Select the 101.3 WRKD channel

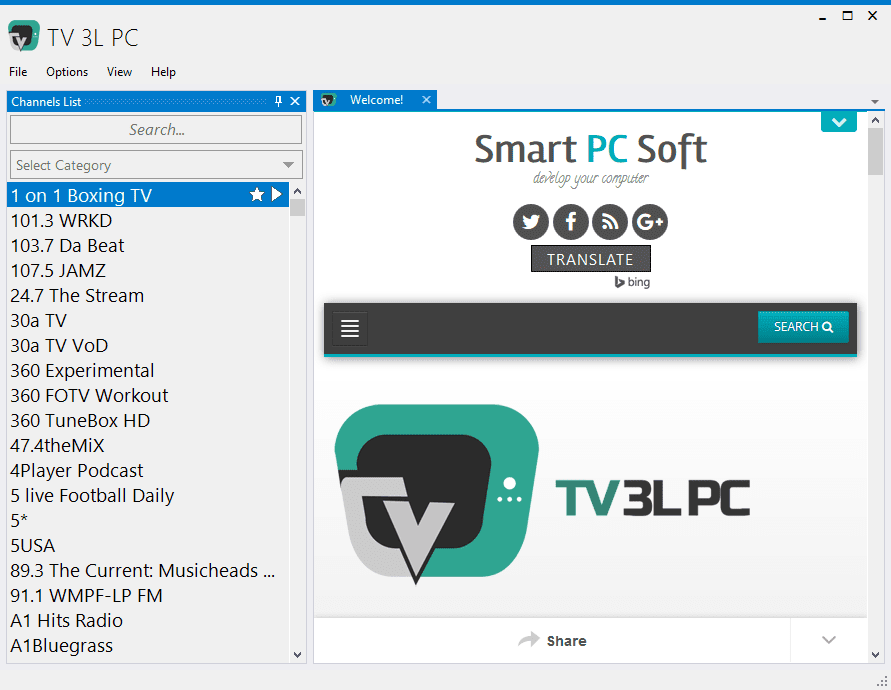point(148,221)
